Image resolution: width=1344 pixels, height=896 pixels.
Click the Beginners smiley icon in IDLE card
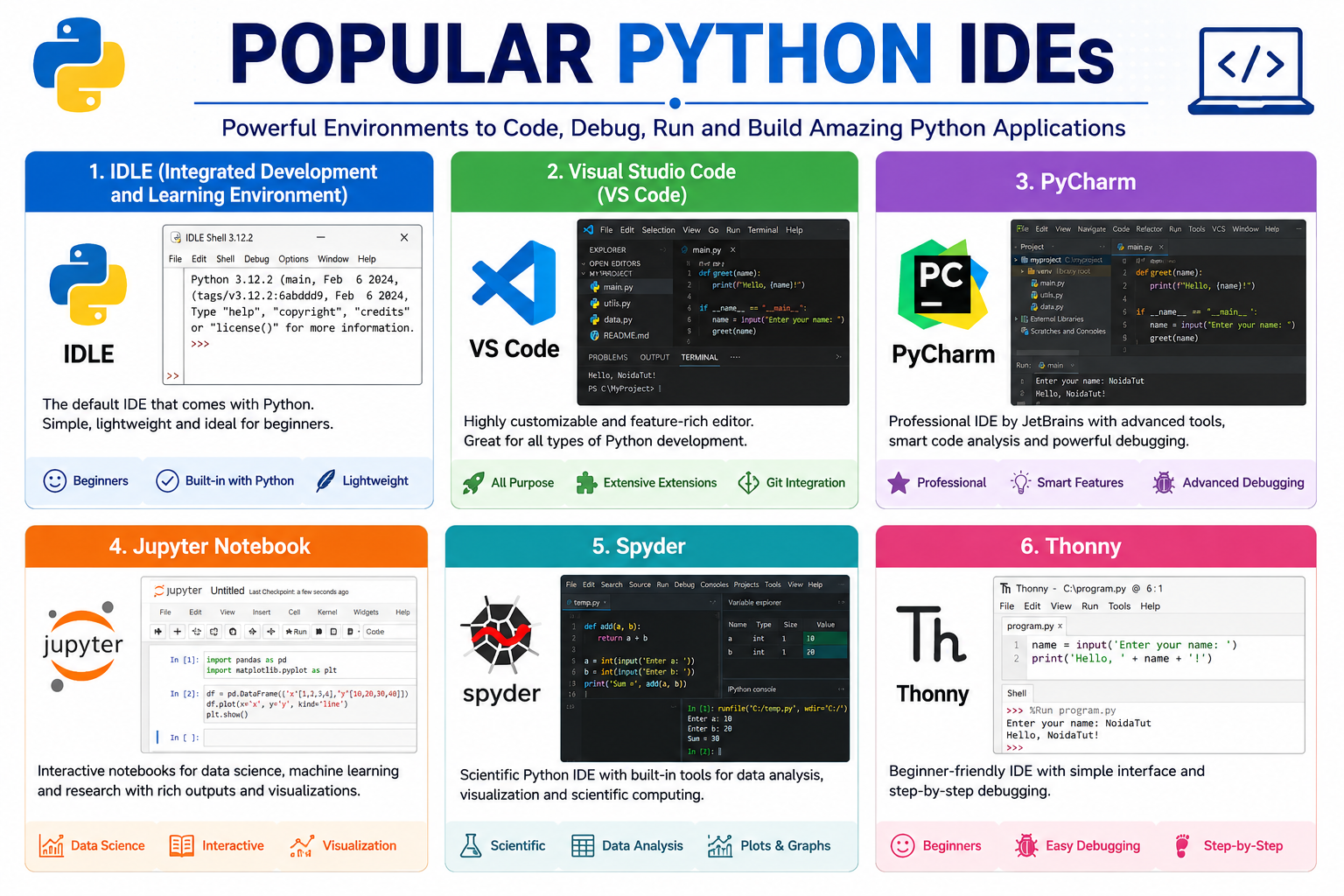tap(55, 481)
